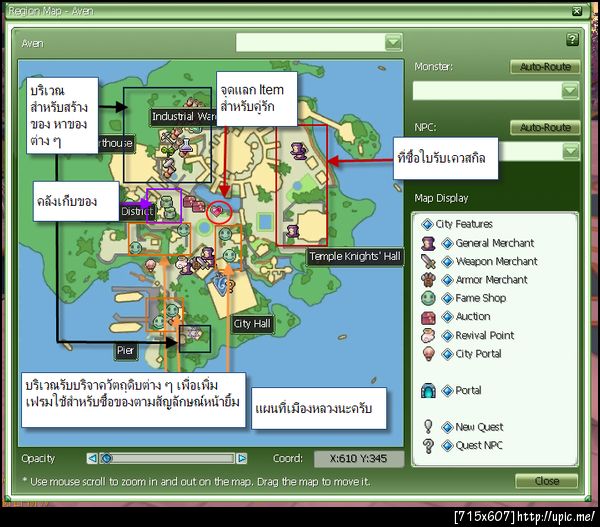Click the merchant icon in the upper Temple district
Screen dimensions: 600x527
point(298,151)
